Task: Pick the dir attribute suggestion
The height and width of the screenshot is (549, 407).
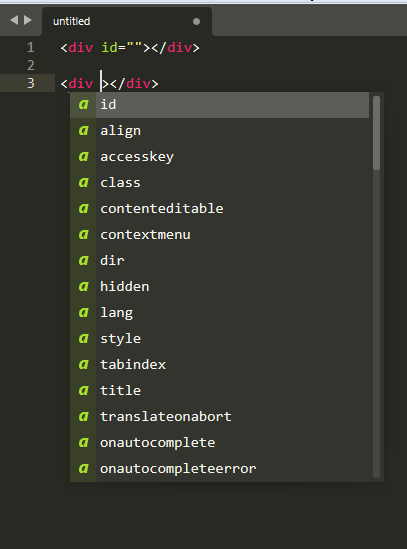Action: pos(220,260)
